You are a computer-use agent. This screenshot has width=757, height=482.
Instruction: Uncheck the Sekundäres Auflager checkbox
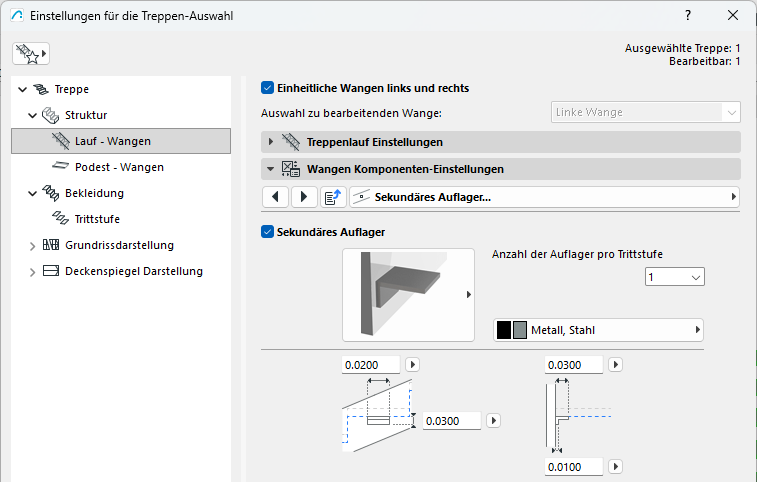click(x=268, y=232)
